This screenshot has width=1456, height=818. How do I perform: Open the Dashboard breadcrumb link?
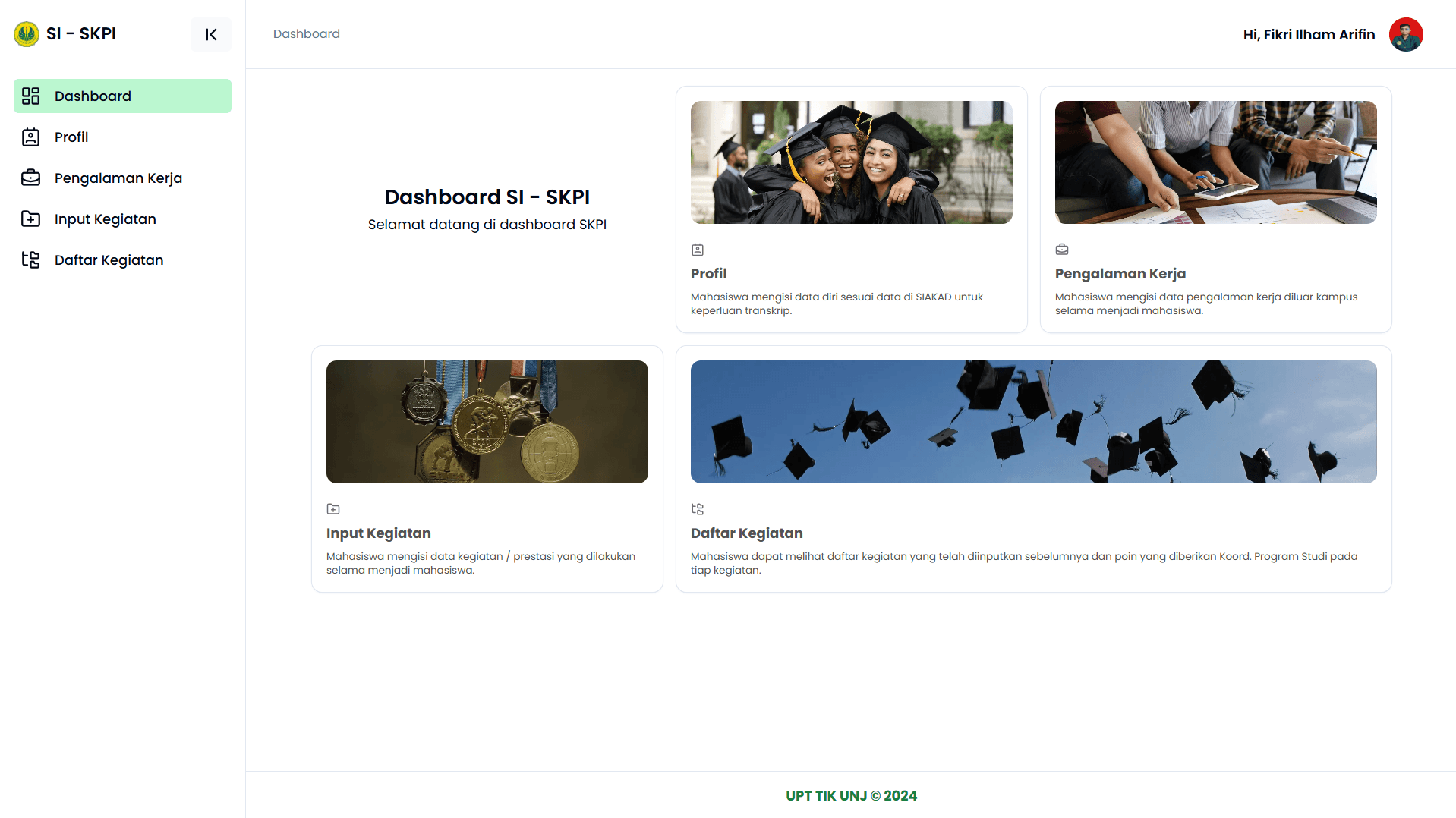[306, 33]
